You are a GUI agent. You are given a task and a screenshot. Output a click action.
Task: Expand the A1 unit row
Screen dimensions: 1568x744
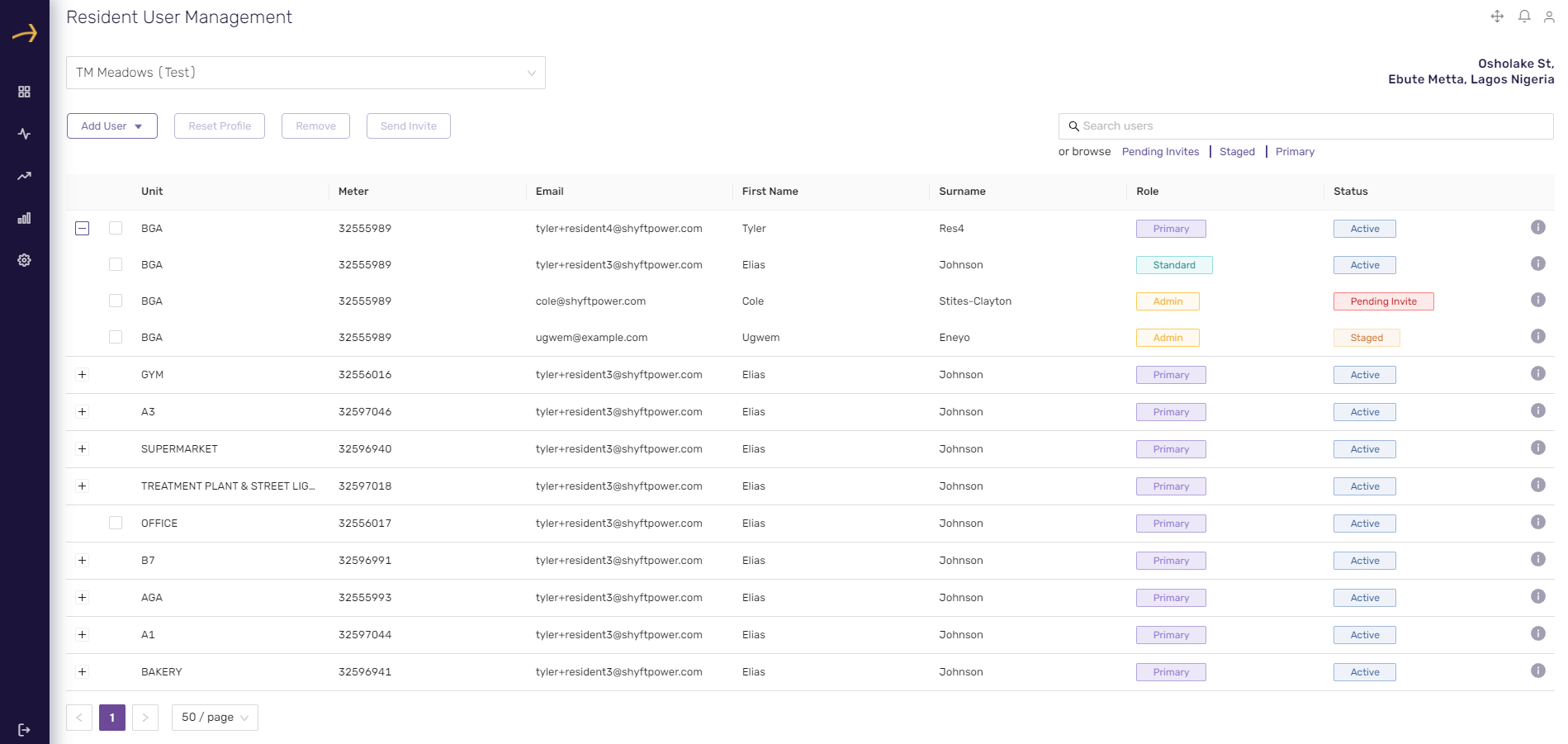coord(82,635)
